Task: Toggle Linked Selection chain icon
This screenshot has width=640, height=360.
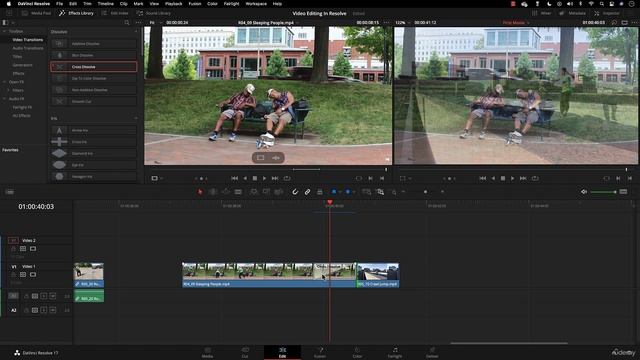Action: (307, 192)
